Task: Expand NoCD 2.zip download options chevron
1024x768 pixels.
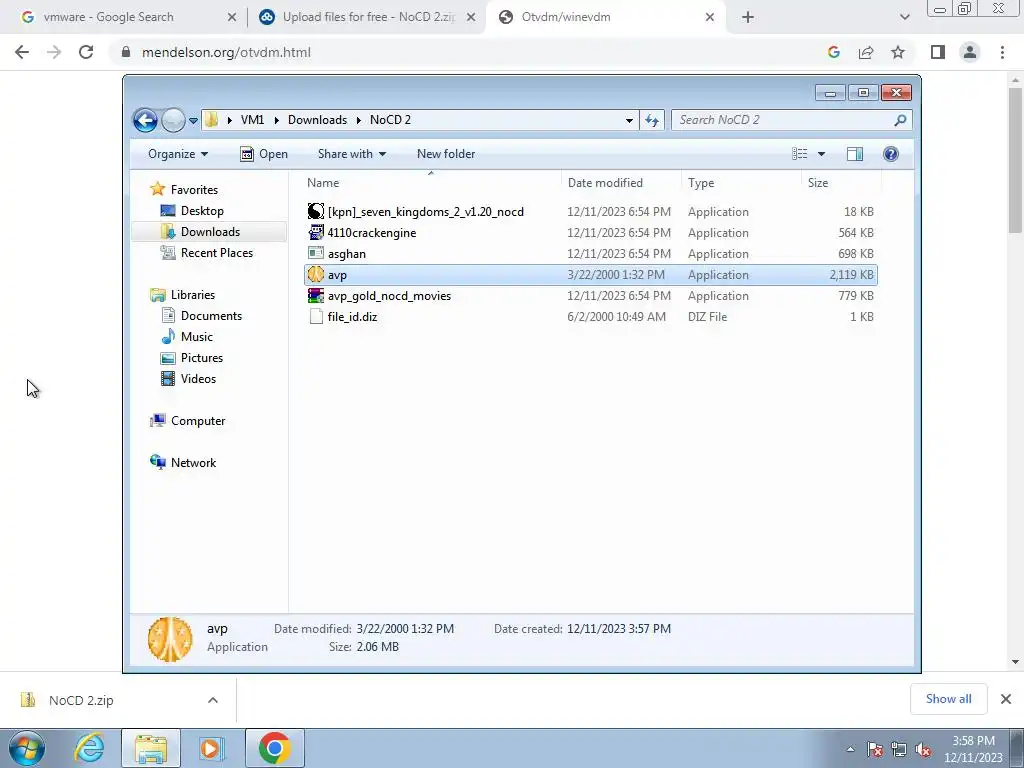Action: (x=213, y=700)
